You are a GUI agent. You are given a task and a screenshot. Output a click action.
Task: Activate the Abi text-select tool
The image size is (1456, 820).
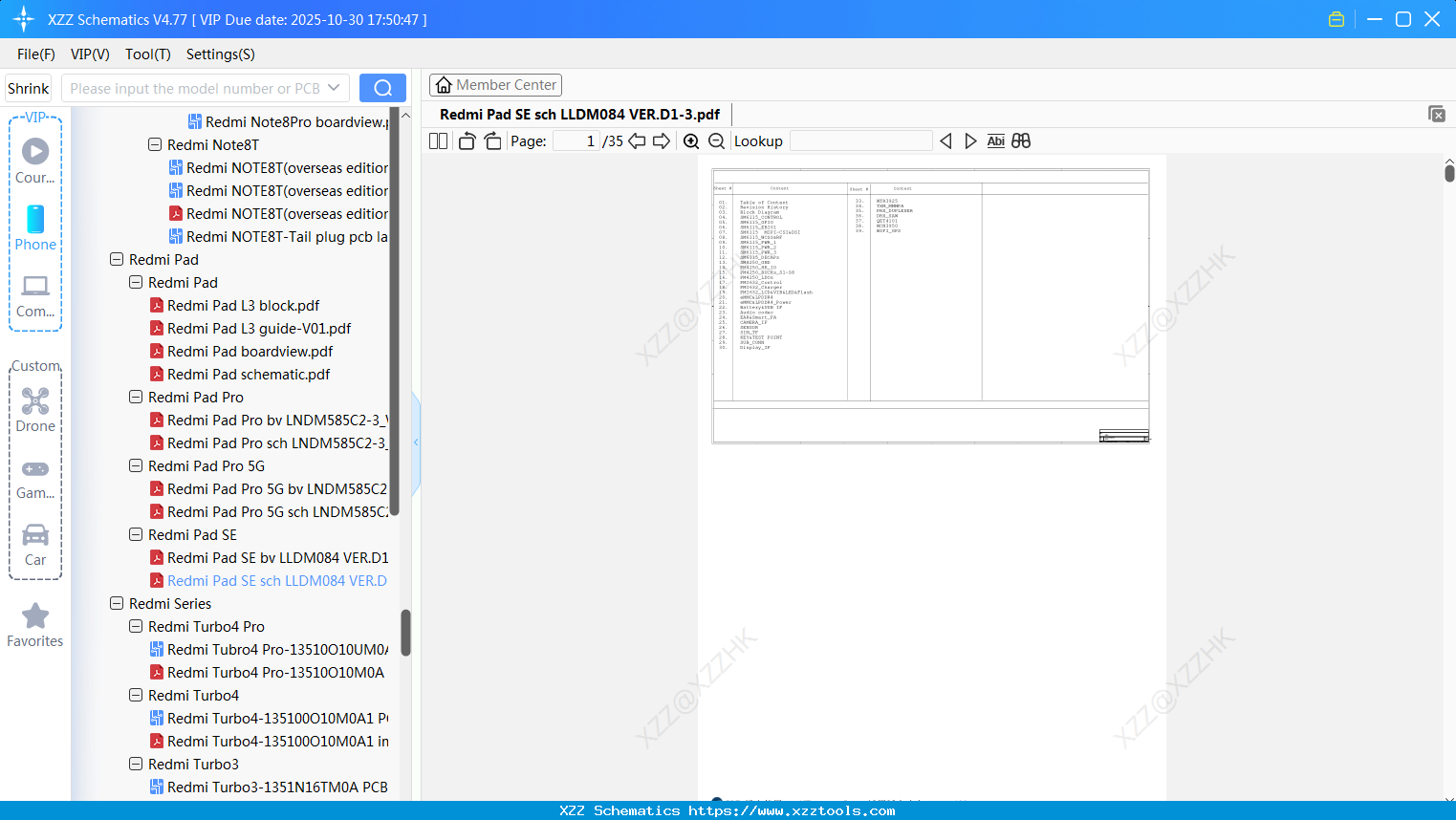pyautogui.click(x=996, y=140)
